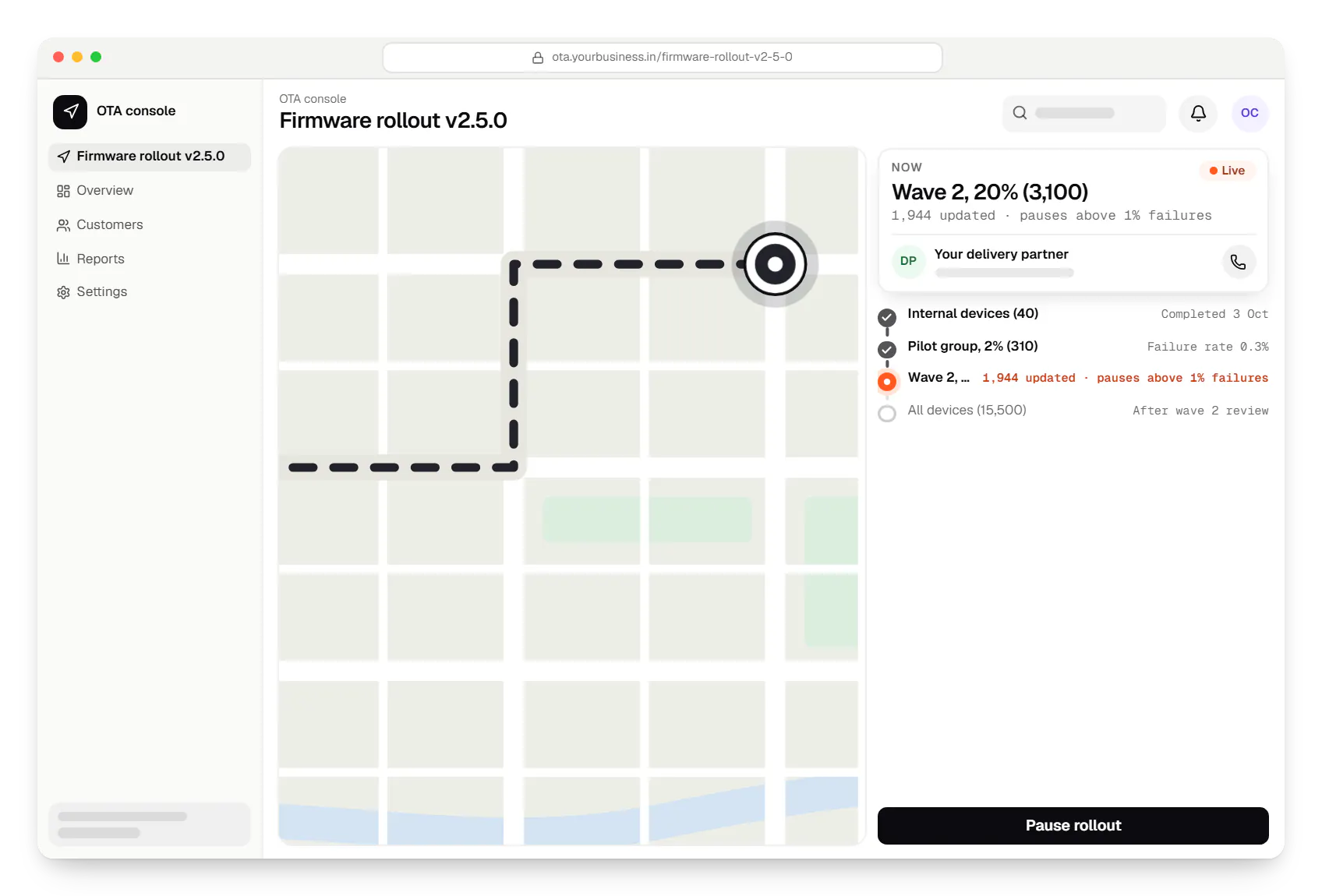The width and height of the screenshot is (1322, 896).
Task: Click the OTA console paper-plane logo
Action: (70, 111)
